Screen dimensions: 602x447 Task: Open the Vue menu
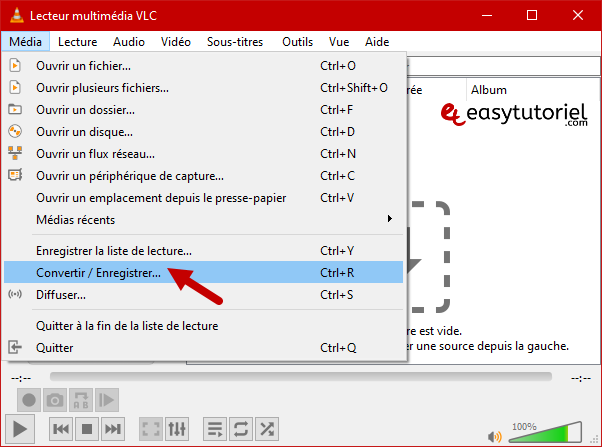point(339,41)
